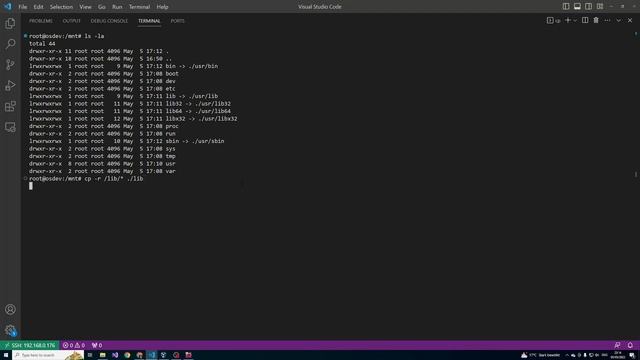Click the 'total 44' line in terminal
The image size is (640, 360).
[x=42, y=44]
